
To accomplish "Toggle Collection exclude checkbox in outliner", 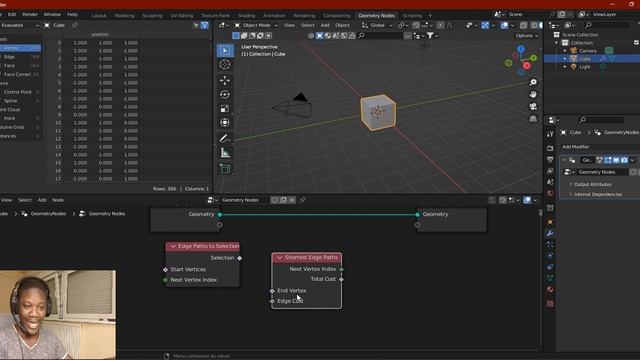I will coord(636,42).
